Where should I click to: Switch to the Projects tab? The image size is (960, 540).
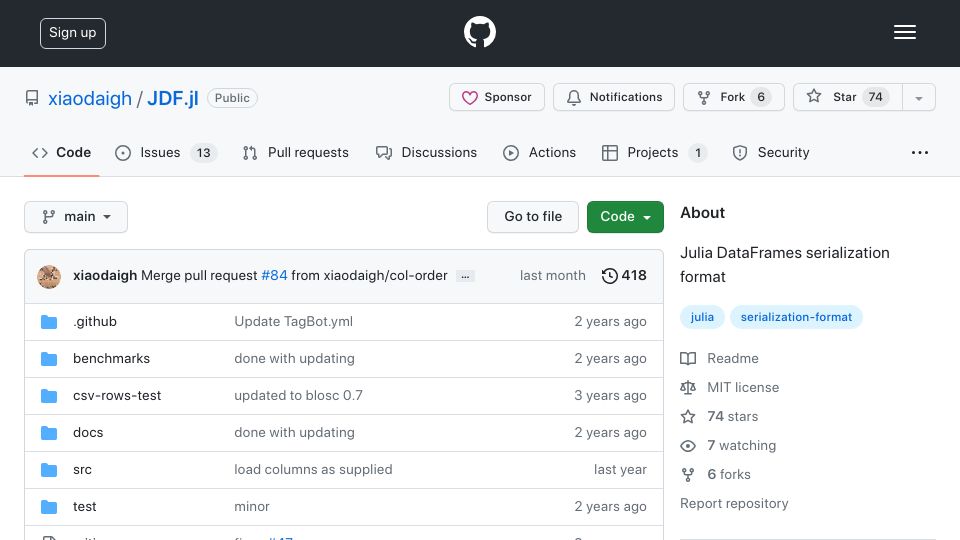coord(654,152)
